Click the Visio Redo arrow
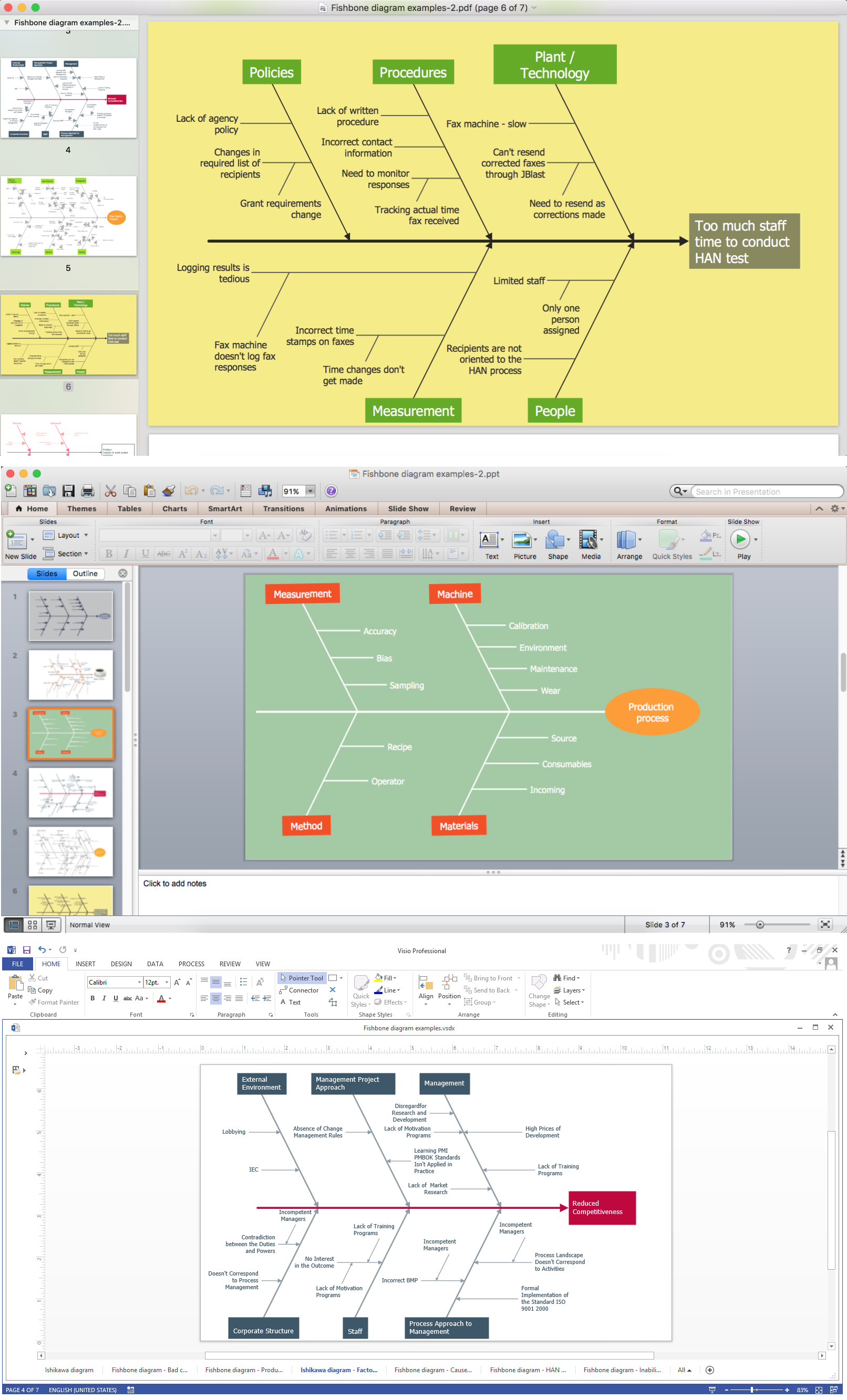 (x=63, y=949)
